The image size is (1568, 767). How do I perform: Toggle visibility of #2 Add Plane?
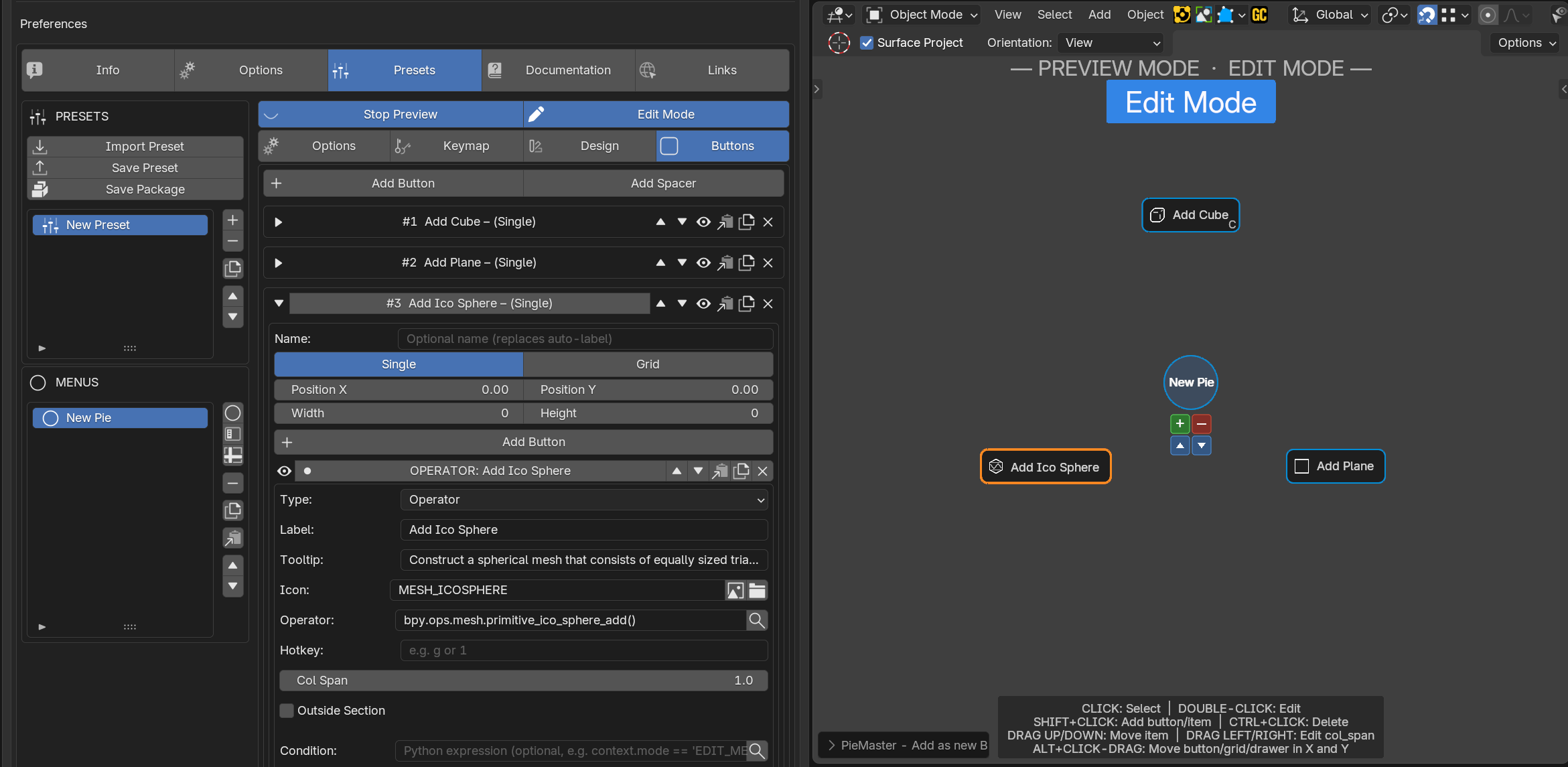point(704,263)
